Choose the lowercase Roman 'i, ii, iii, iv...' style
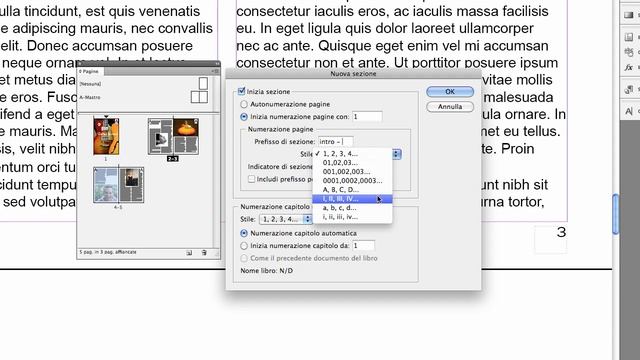 coord(352,217)
